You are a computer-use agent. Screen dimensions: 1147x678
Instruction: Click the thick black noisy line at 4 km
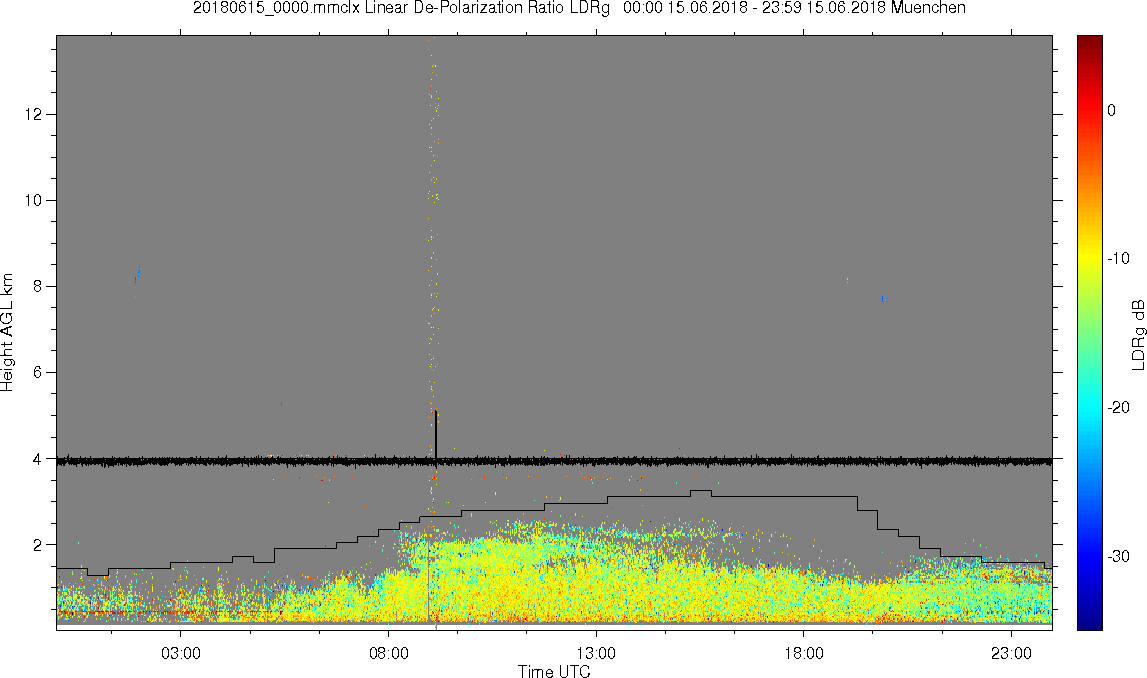pyautogui.click(x=554, y=462)
